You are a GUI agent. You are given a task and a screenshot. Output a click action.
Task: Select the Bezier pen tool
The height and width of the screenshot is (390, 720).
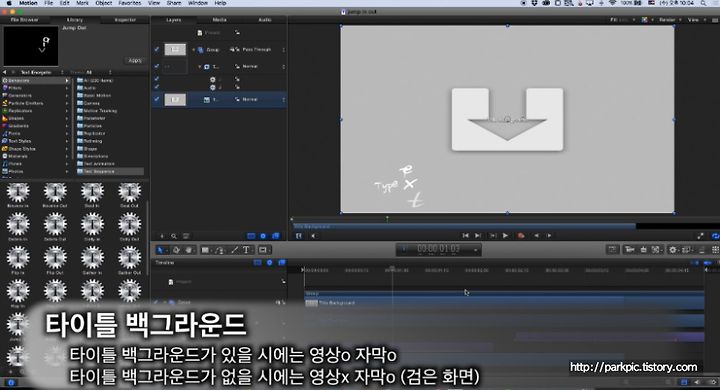220,250
